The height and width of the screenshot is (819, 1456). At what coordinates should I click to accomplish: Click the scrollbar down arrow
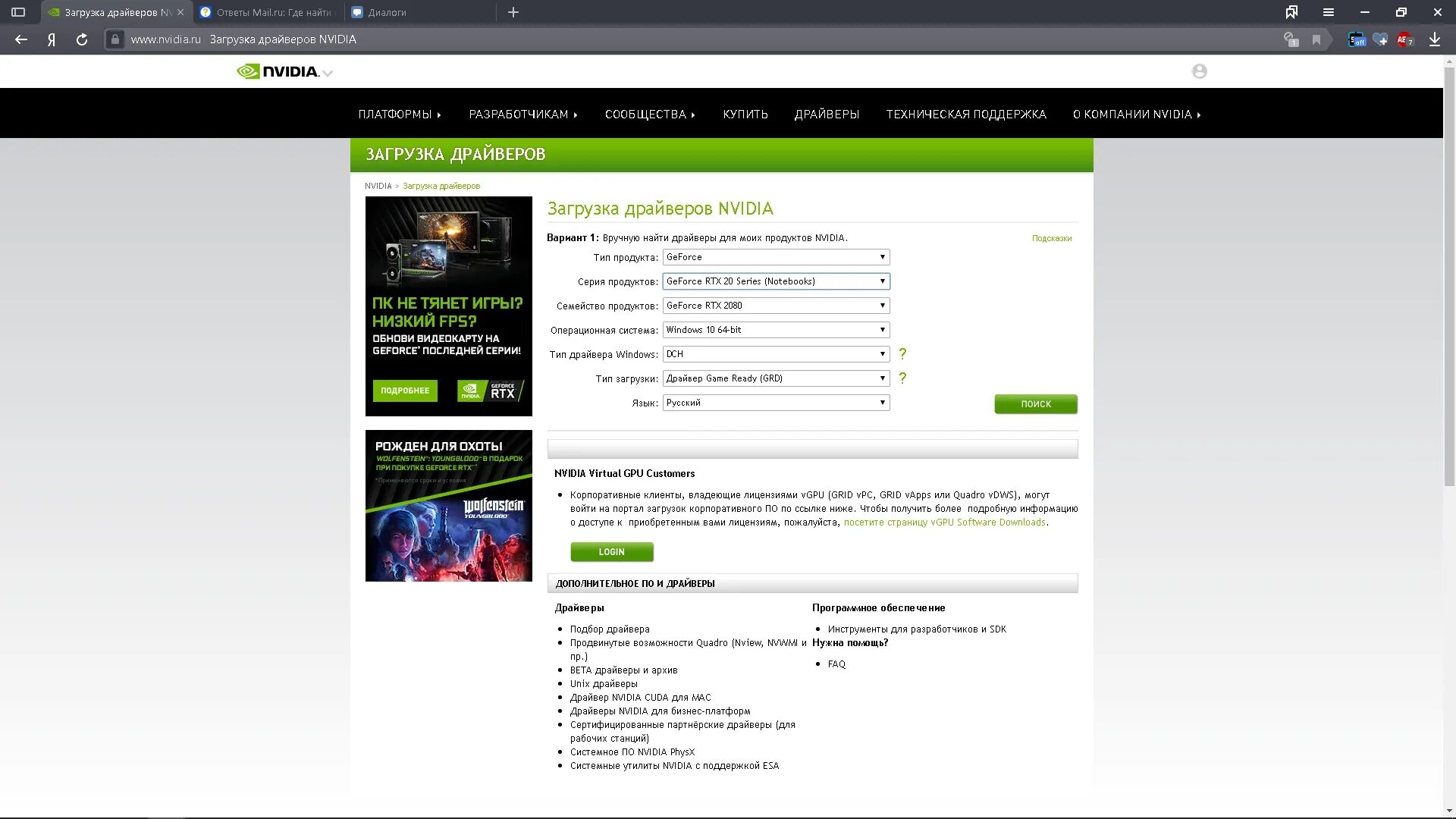coord(1449,811)
